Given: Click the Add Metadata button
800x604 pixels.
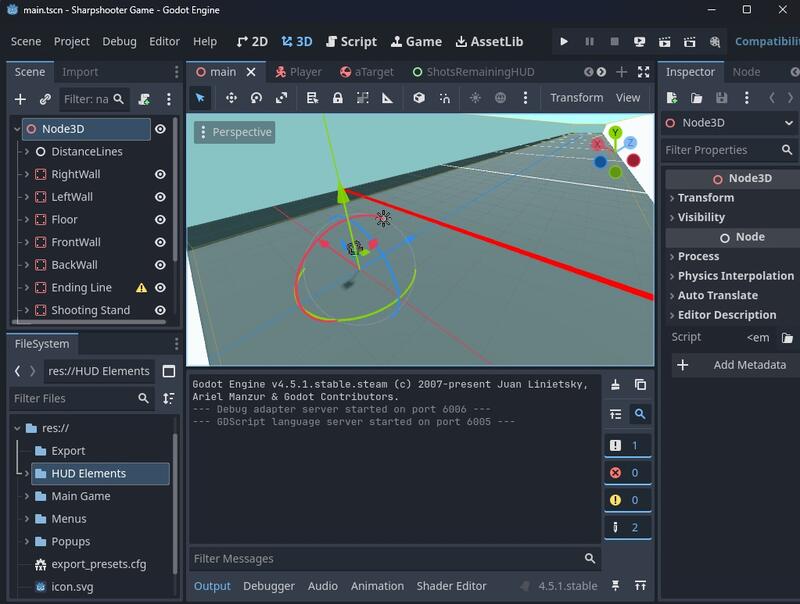Looking at the screenshot, I should click(735, 365).
